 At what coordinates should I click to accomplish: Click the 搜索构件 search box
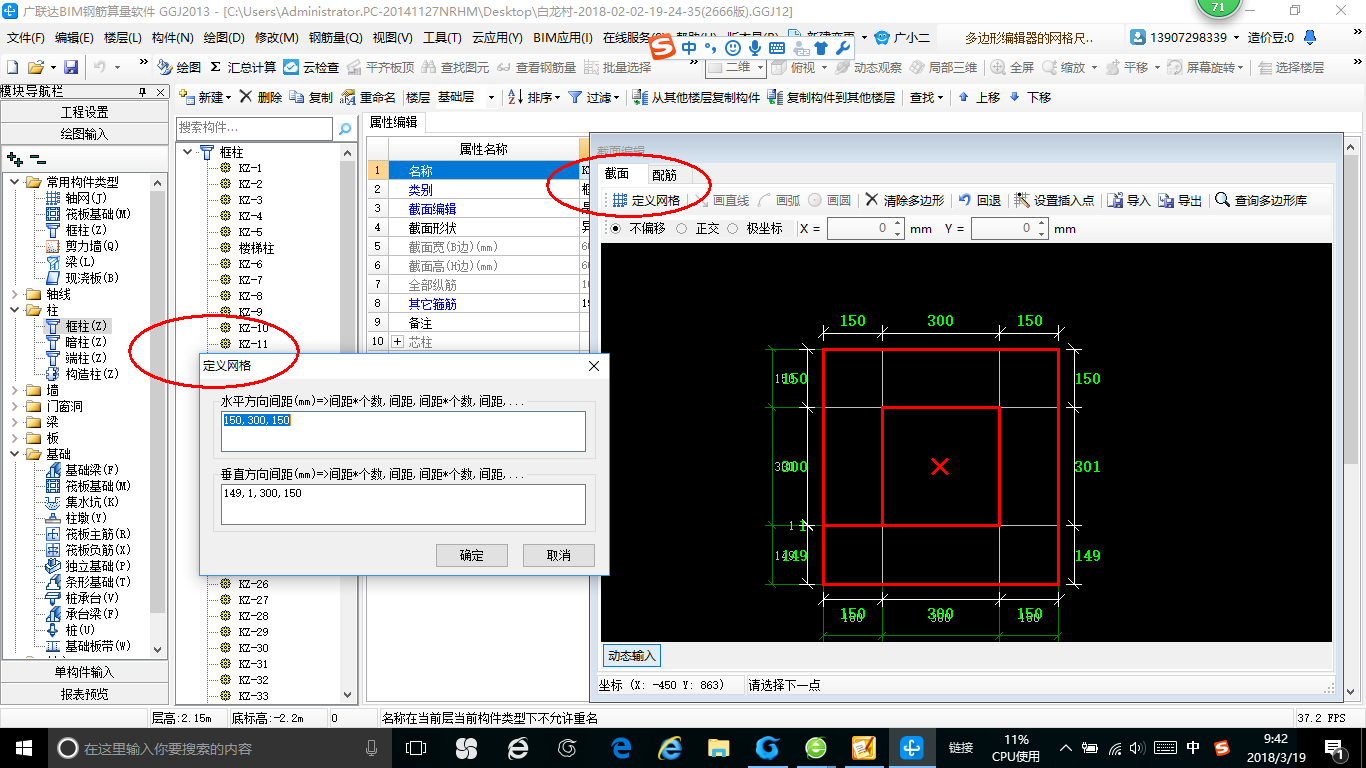254,129
